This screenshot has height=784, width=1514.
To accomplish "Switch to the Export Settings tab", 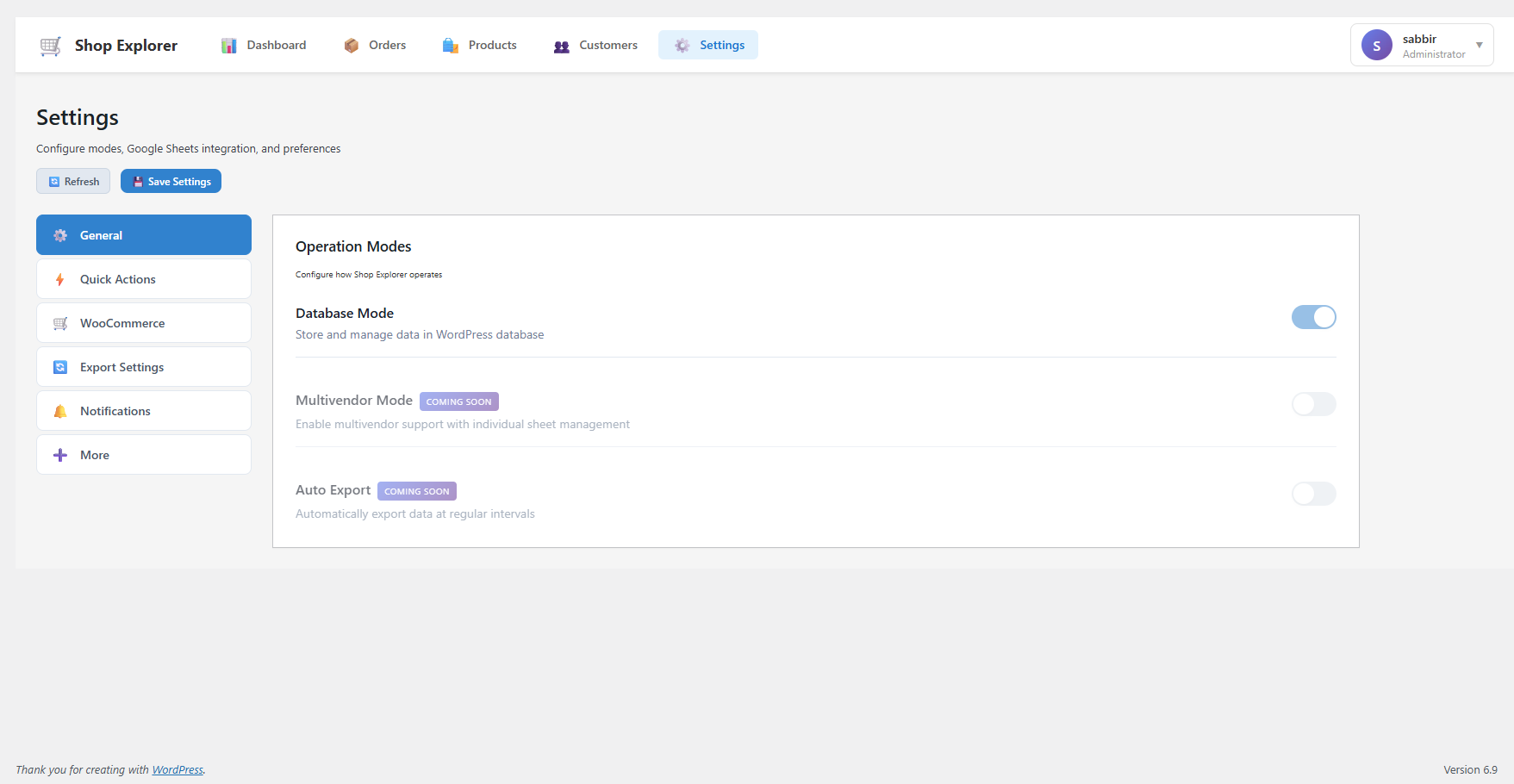I will pyautogui.click(x=144, y=367).
